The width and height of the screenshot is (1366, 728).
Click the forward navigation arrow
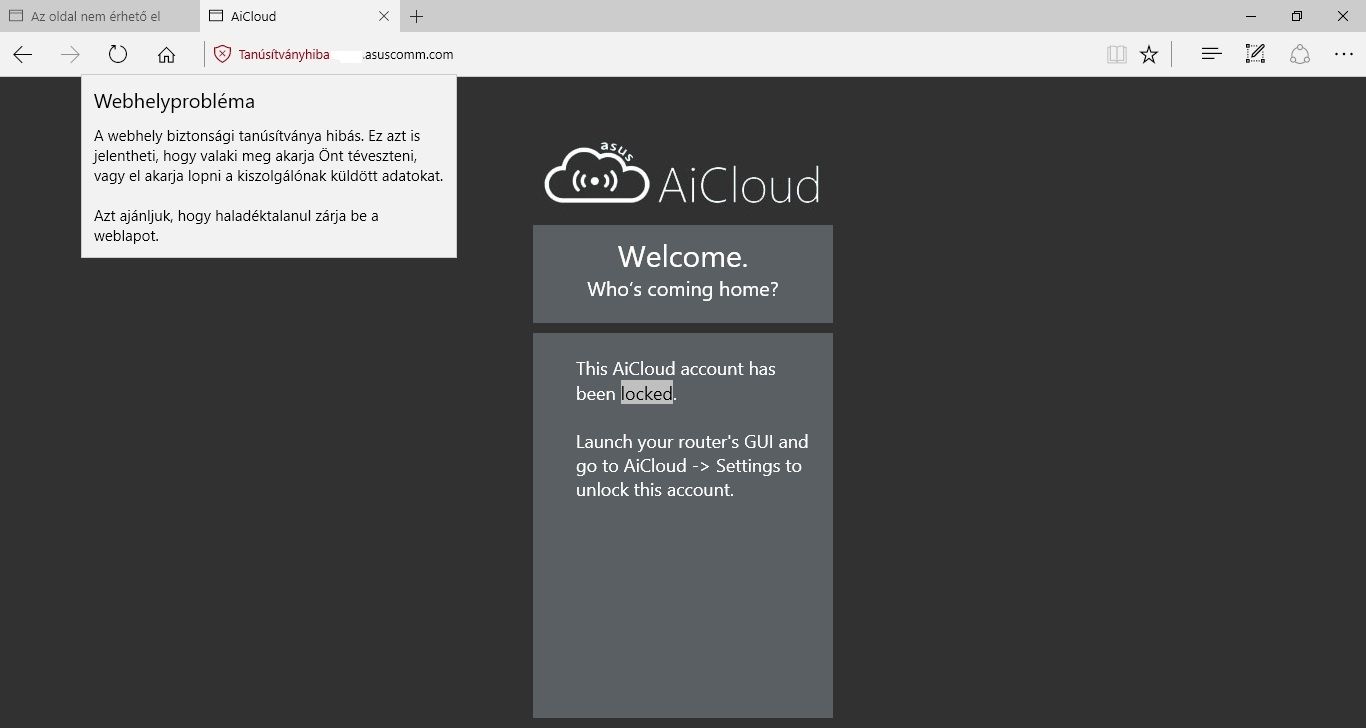point(70,55)
